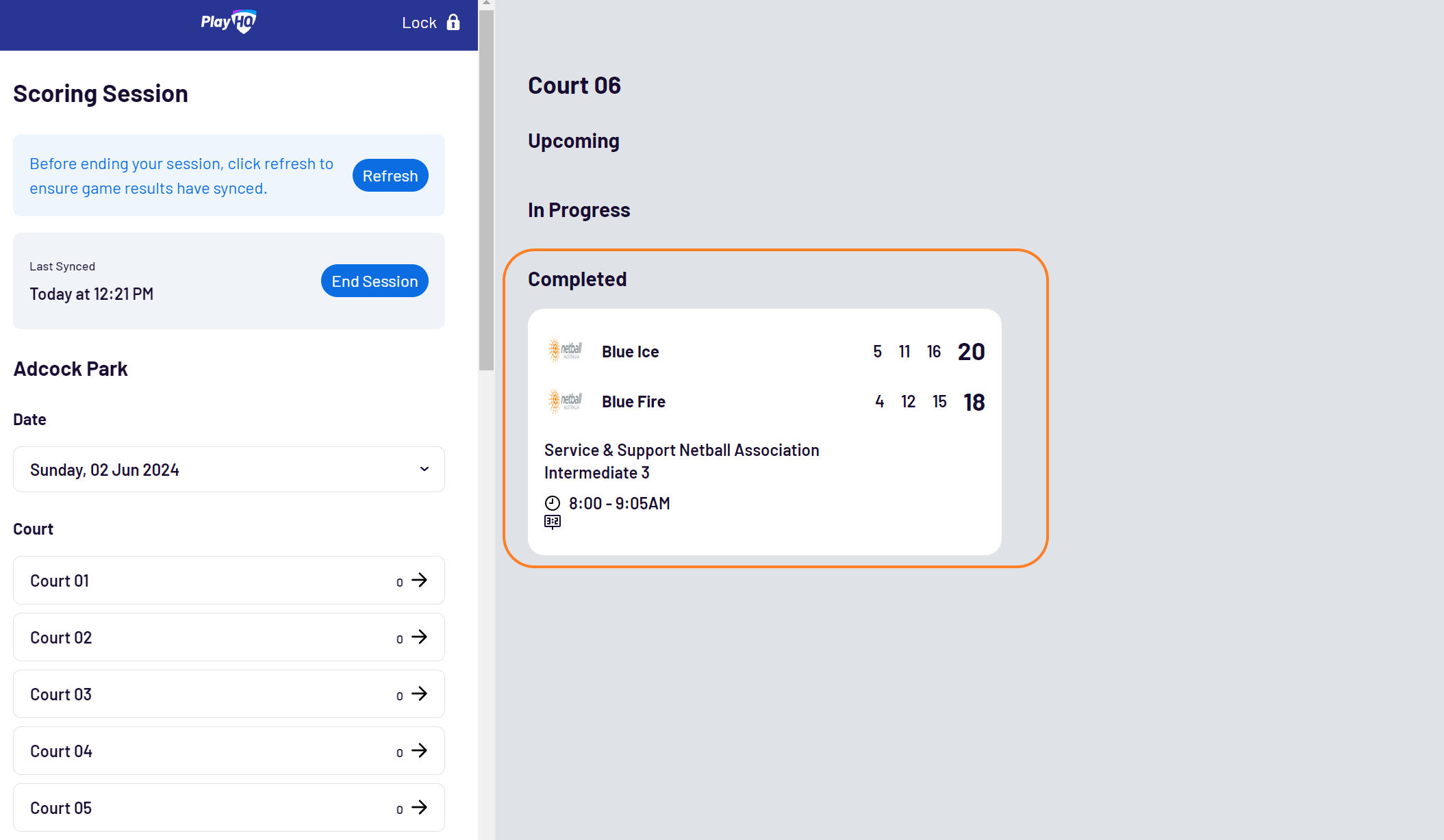Open the Blue Ice vs Blue Fire completed game
This screenshot has width=1444, height=840.
(x=765, y=431)
